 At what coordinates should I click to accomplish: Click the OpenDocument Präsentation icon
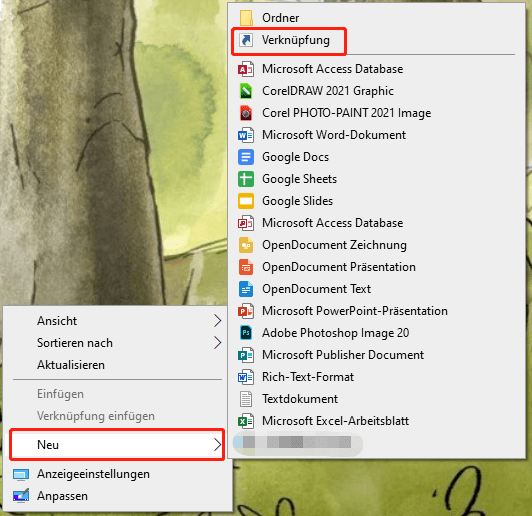246,267
